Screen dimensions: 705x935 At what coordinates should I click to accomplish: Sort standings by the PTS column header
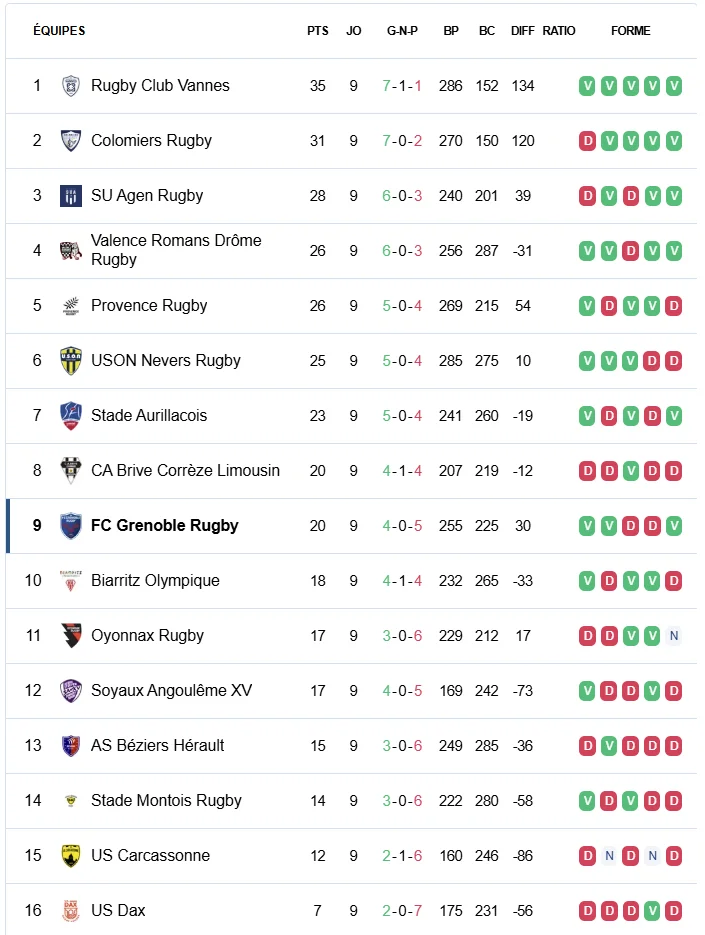pyautogui.click(x=318, y=31)
